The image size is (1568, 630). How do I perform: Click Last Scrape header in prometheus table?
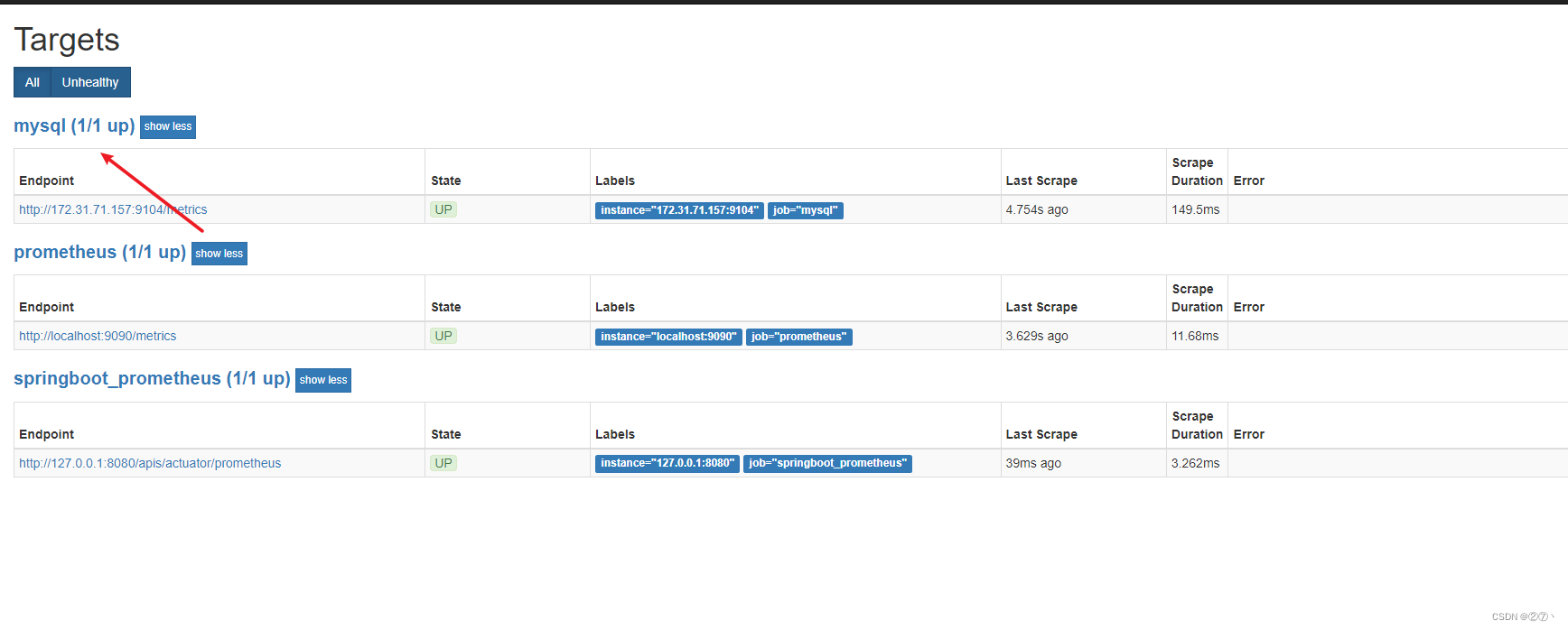[1041, 307]
